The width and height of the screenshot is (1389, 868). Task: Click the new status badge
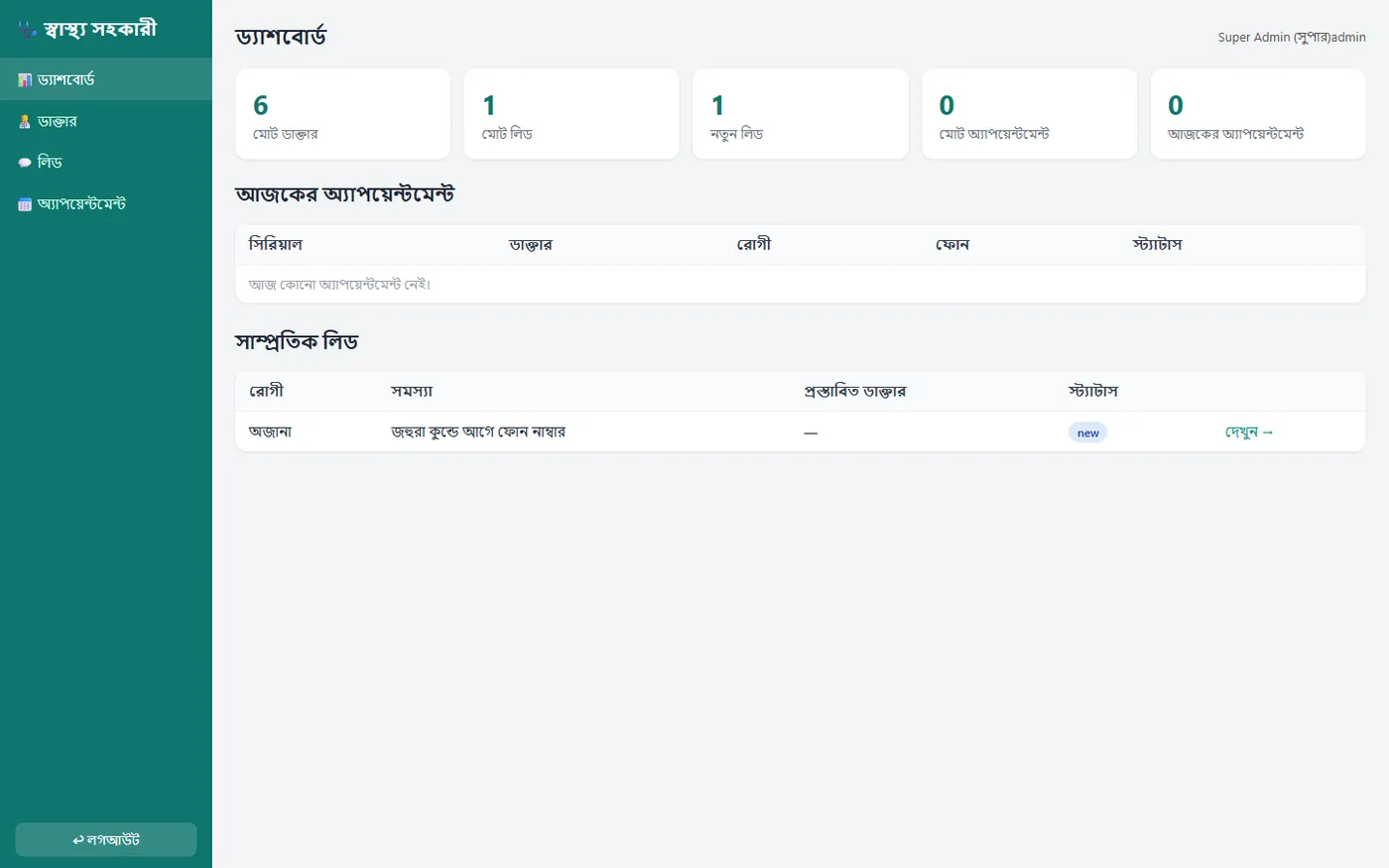1087,433
